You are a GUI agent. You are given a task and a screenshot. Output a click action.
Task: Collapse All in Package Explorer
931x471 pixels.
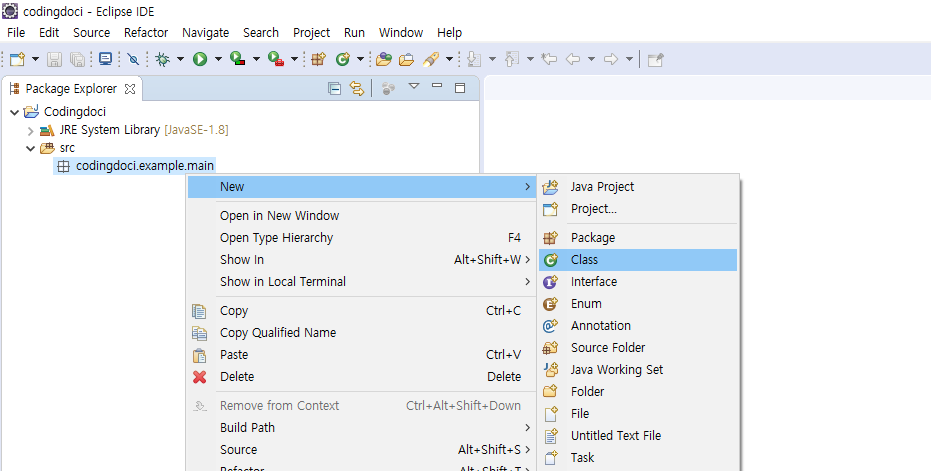[334, 88]
